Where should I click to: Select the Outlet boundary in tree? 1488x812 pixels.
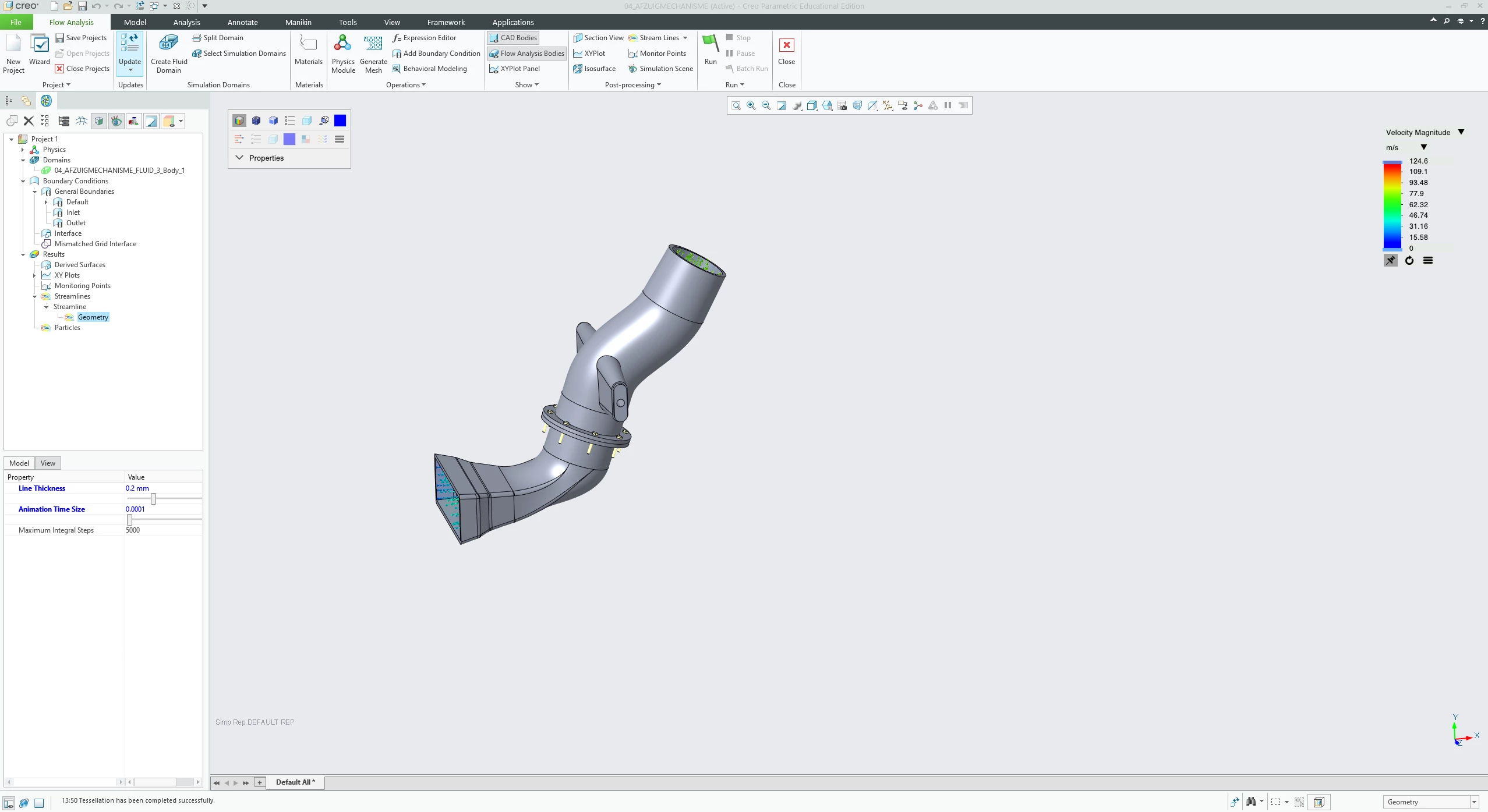point(76,223)
